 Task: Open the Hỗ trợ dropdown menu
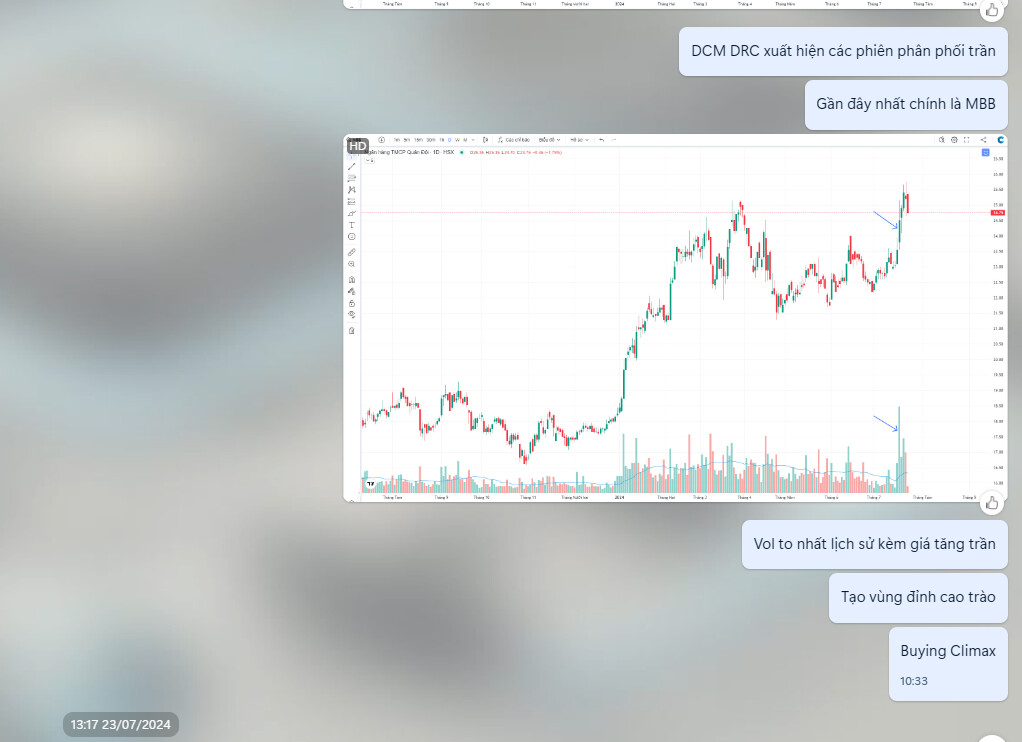[579, 140]
